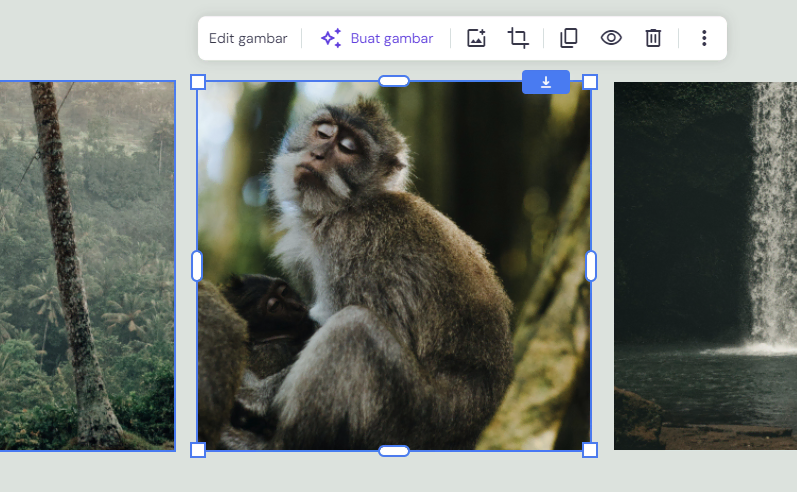797x492 pixels.
Task: Click the bottom-left corner resize handle
Action: tap(198, 450)
